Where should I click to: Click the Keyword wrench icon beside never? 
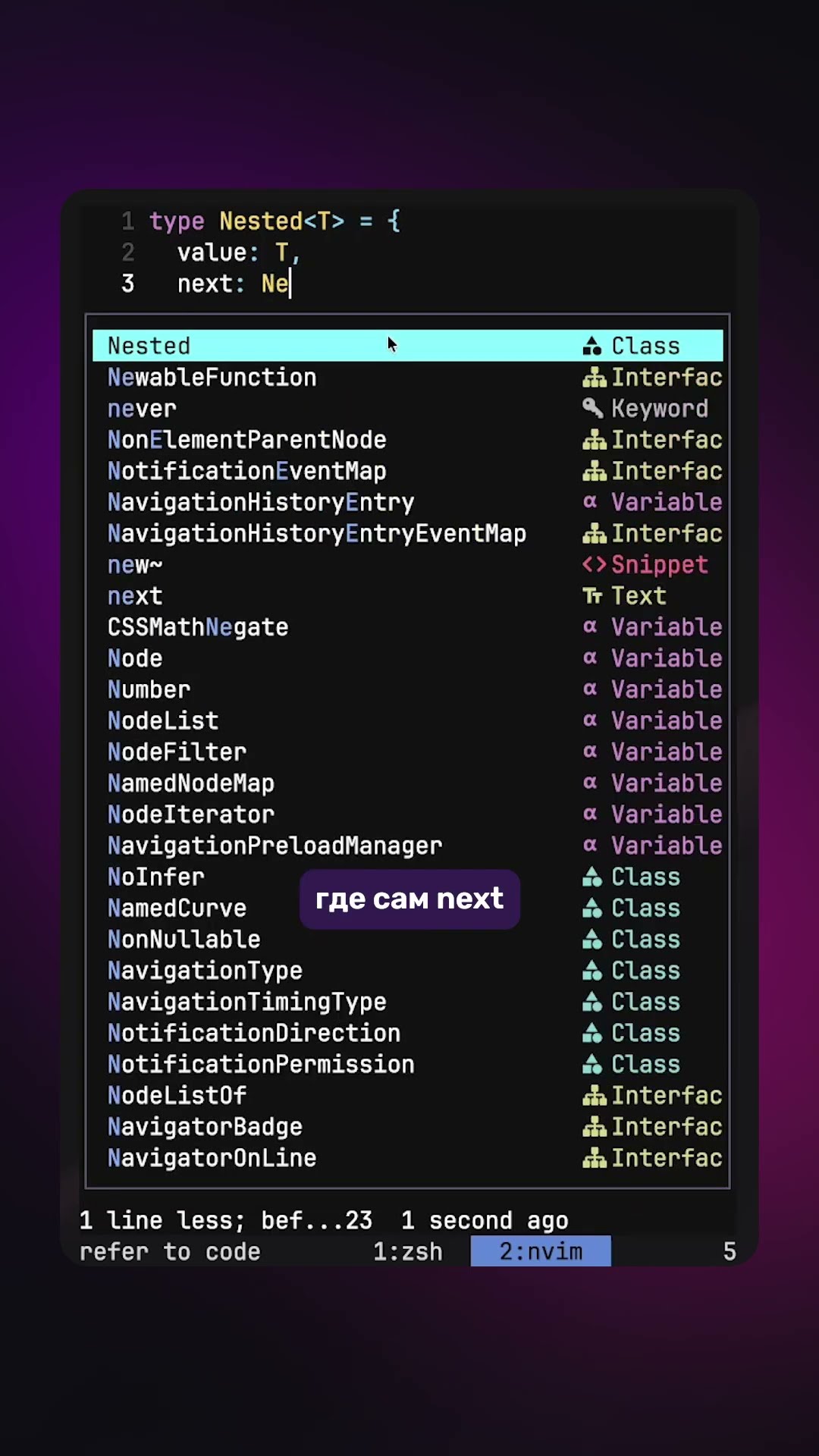[592, 408]
